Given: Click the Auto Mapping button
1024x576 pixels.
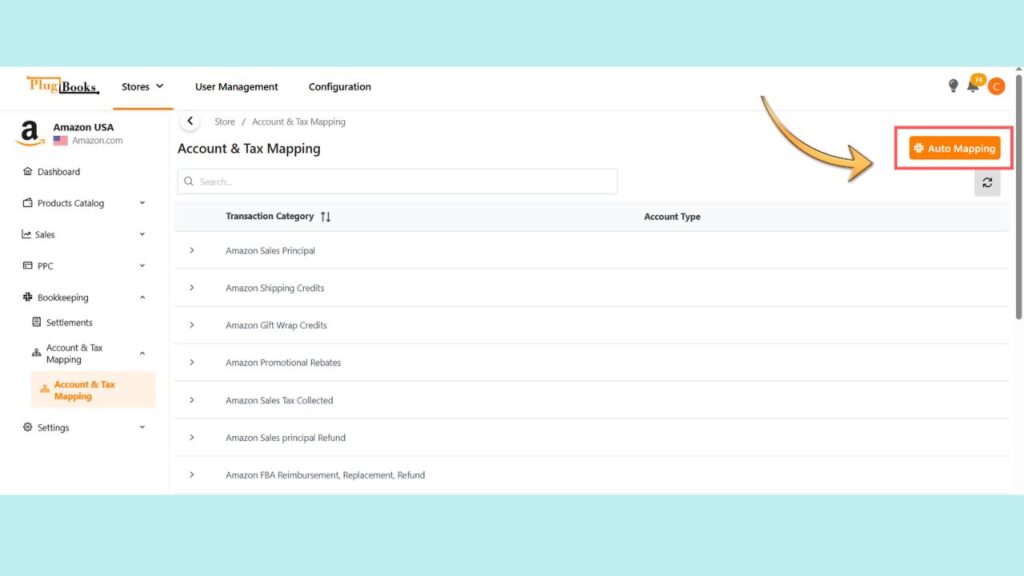Looking at the screenshot, I should pyautogui.click(x=954, y=148).
